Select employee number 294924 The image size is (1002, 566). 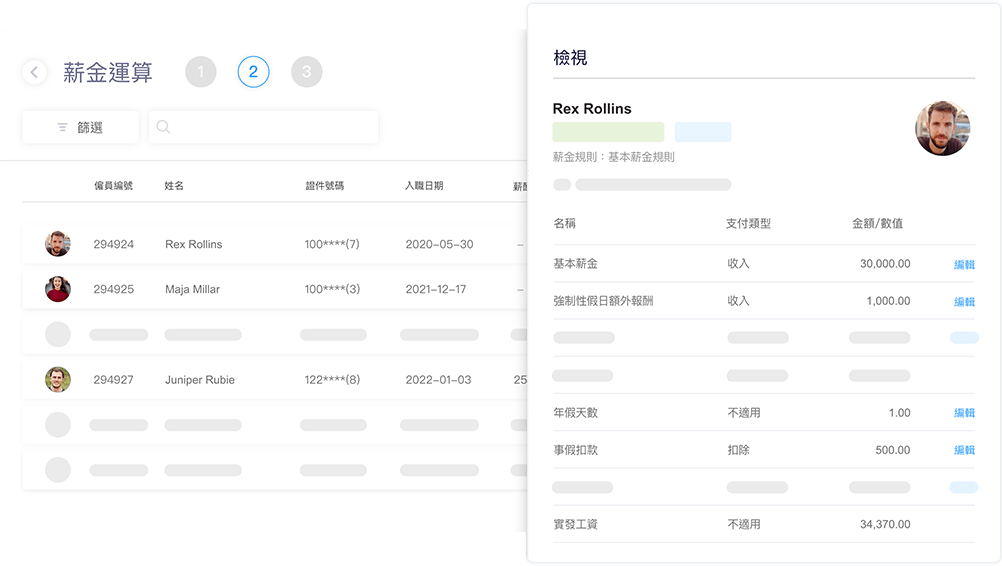pyautogui.click(x=114, y=244)
